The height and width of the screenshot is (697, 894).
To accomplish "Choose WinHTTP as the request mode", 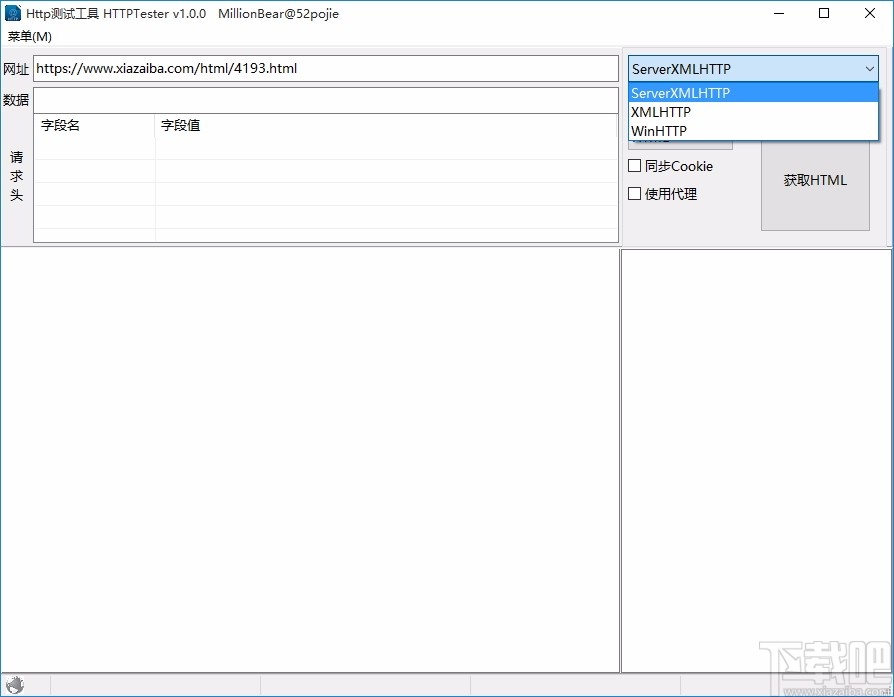I will click(x=658, y=131).
